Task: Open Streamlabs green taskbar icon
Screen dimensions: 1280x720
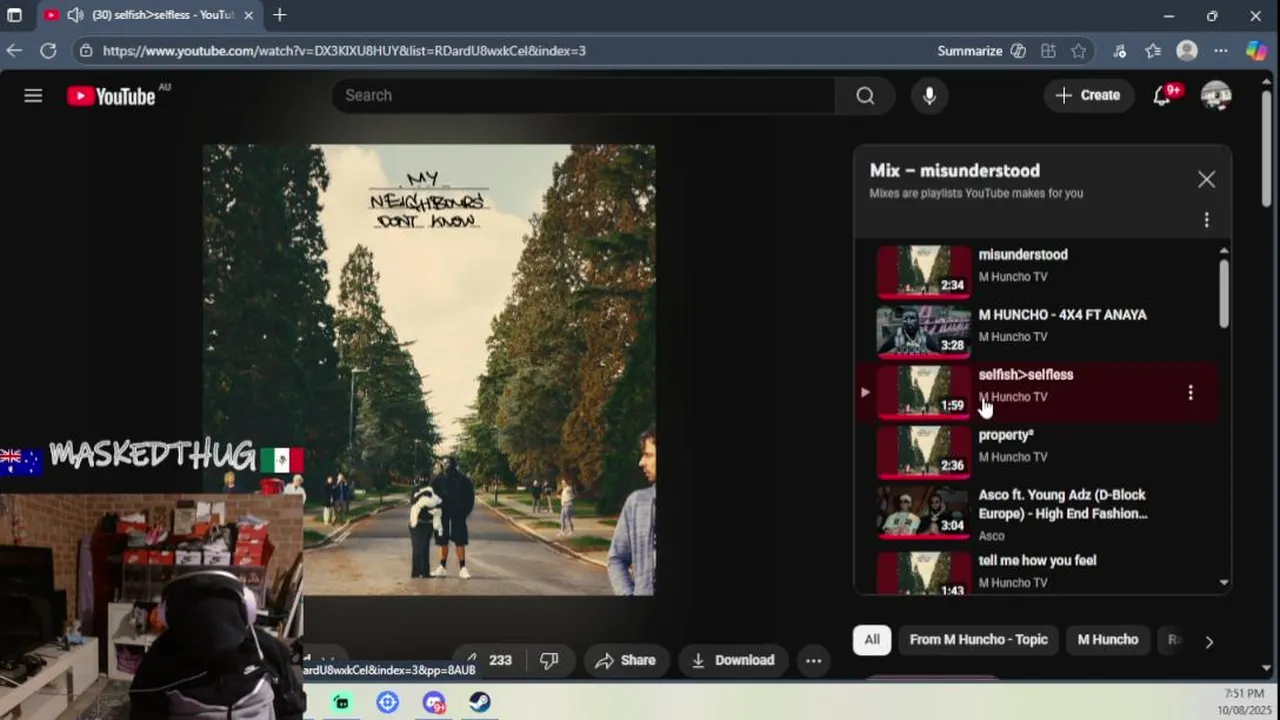Action: 342,702
